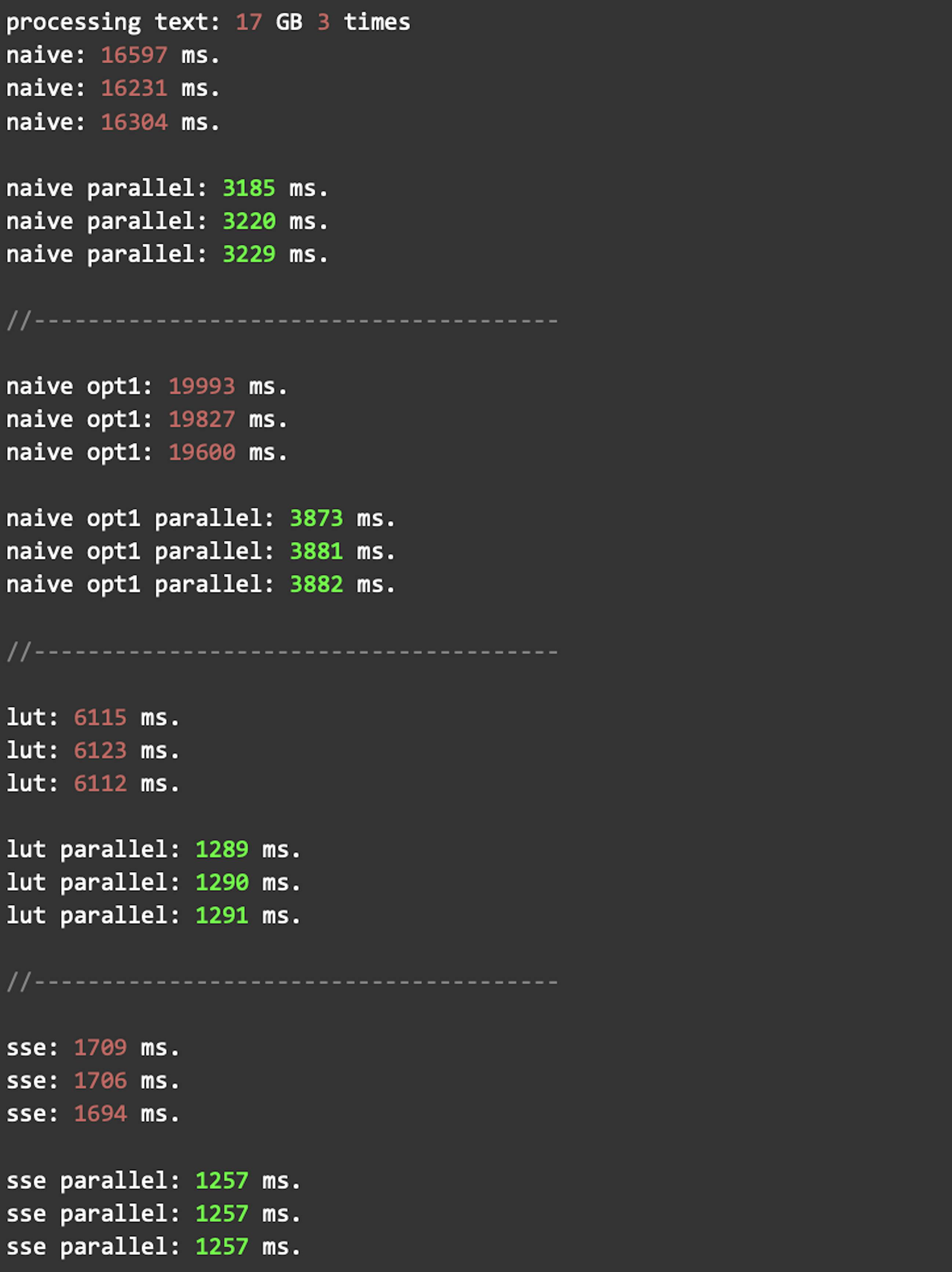Click the 3229 naive parallel value
The height and width of the screenshot is (1272, 952).
[x=249, y=254]
